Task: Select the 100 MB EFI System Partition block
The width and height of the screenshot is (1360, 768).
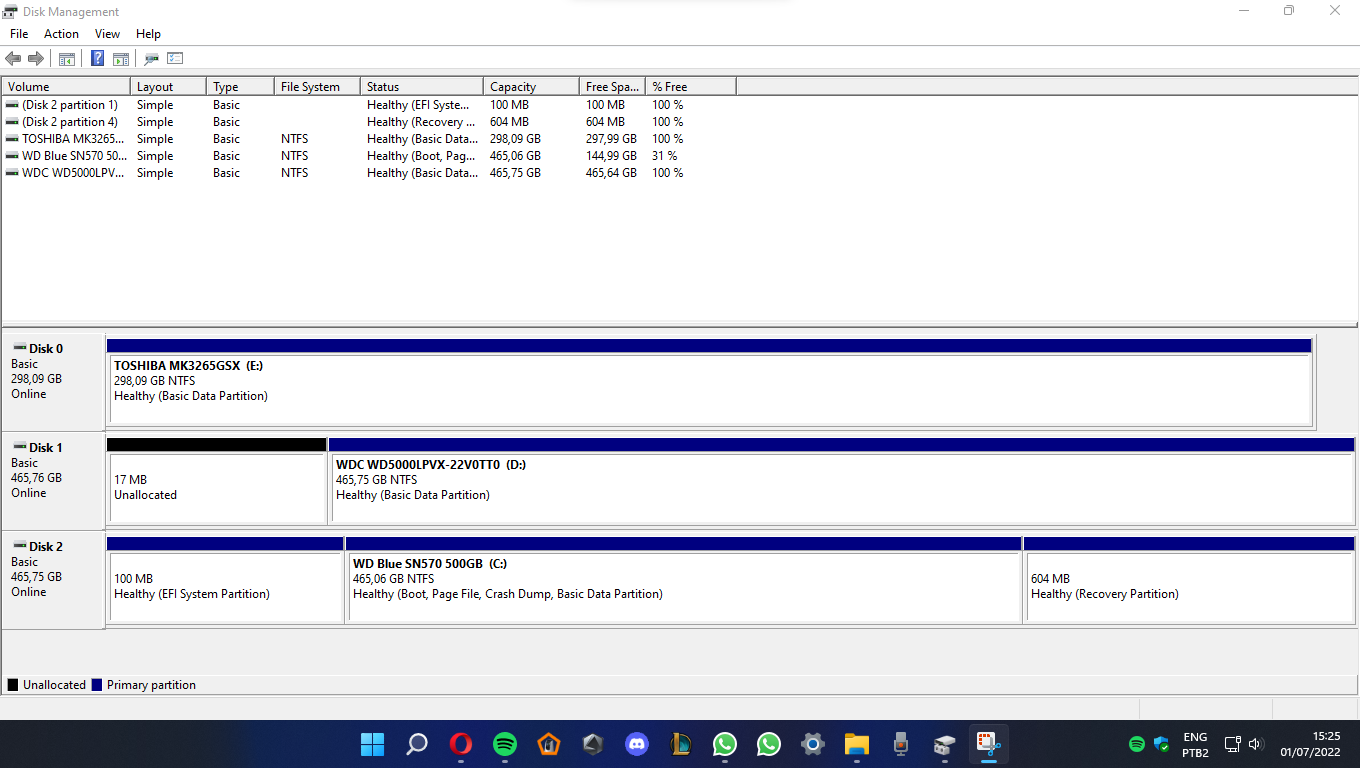Action: coord(225,580)
